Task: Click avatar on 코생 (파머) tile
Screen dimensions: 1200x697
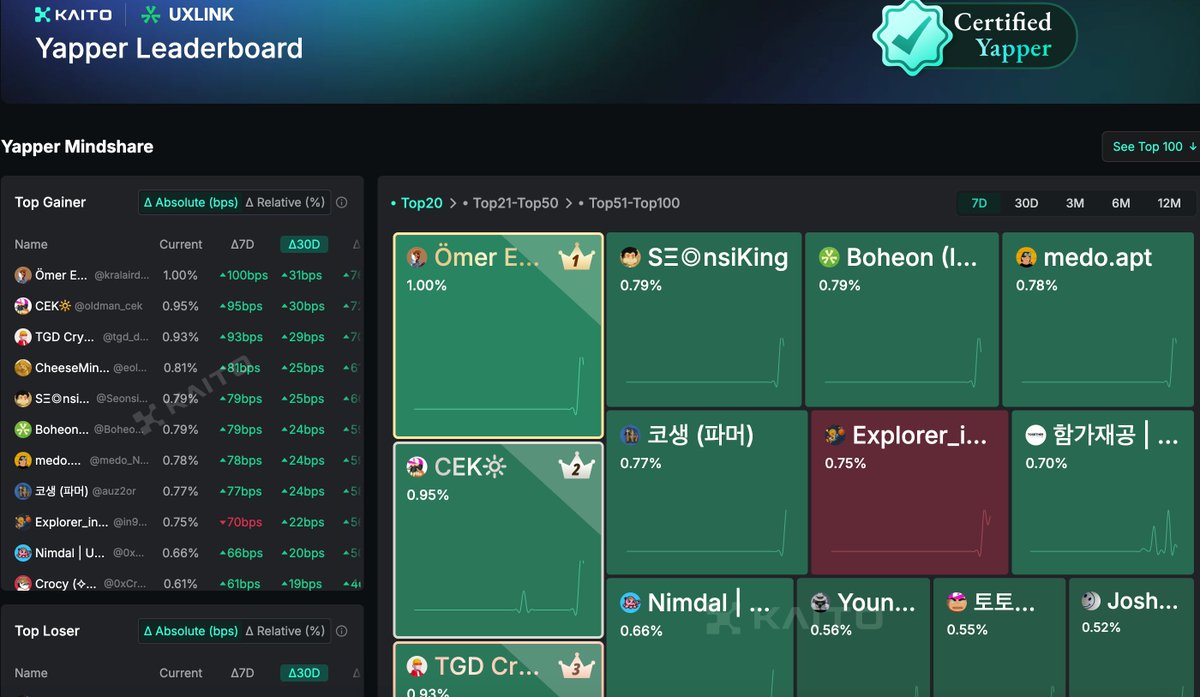Action: coord(630,435)
